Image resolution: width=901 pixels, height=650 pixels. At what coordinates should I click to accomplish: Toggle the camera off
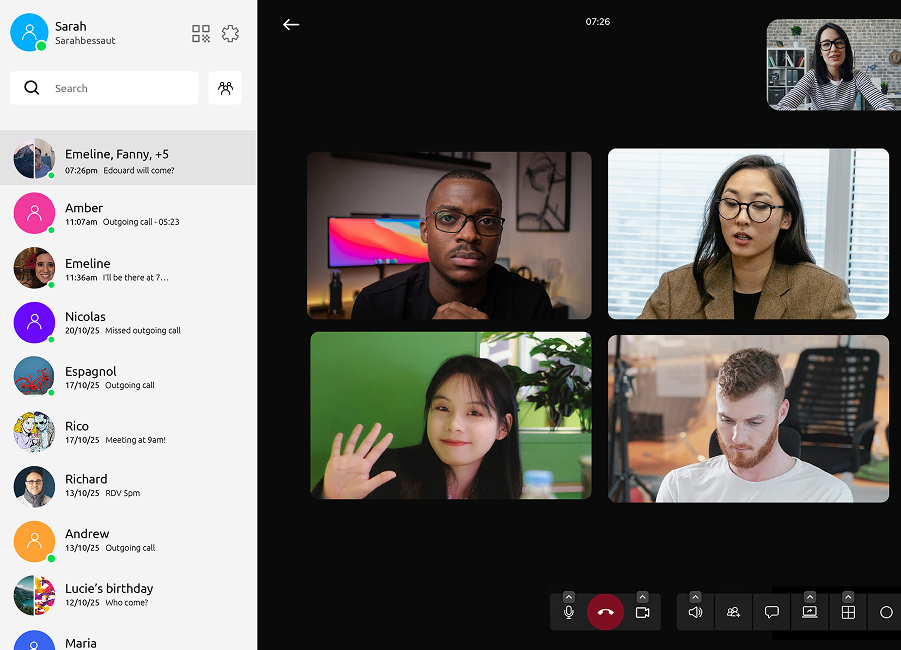point(642,612)
